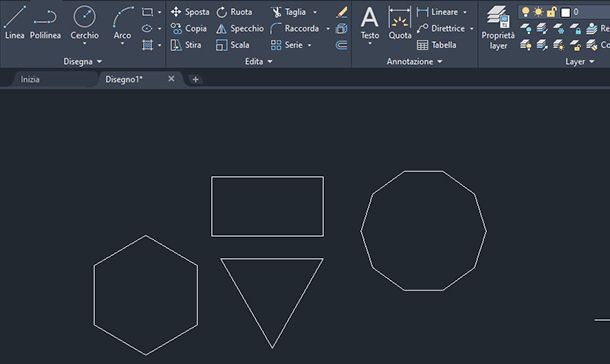Image resolution: width=610 pixels, height=364 pixels.
Task: Select the Lineare dimension tool
Action: [437, 12]
